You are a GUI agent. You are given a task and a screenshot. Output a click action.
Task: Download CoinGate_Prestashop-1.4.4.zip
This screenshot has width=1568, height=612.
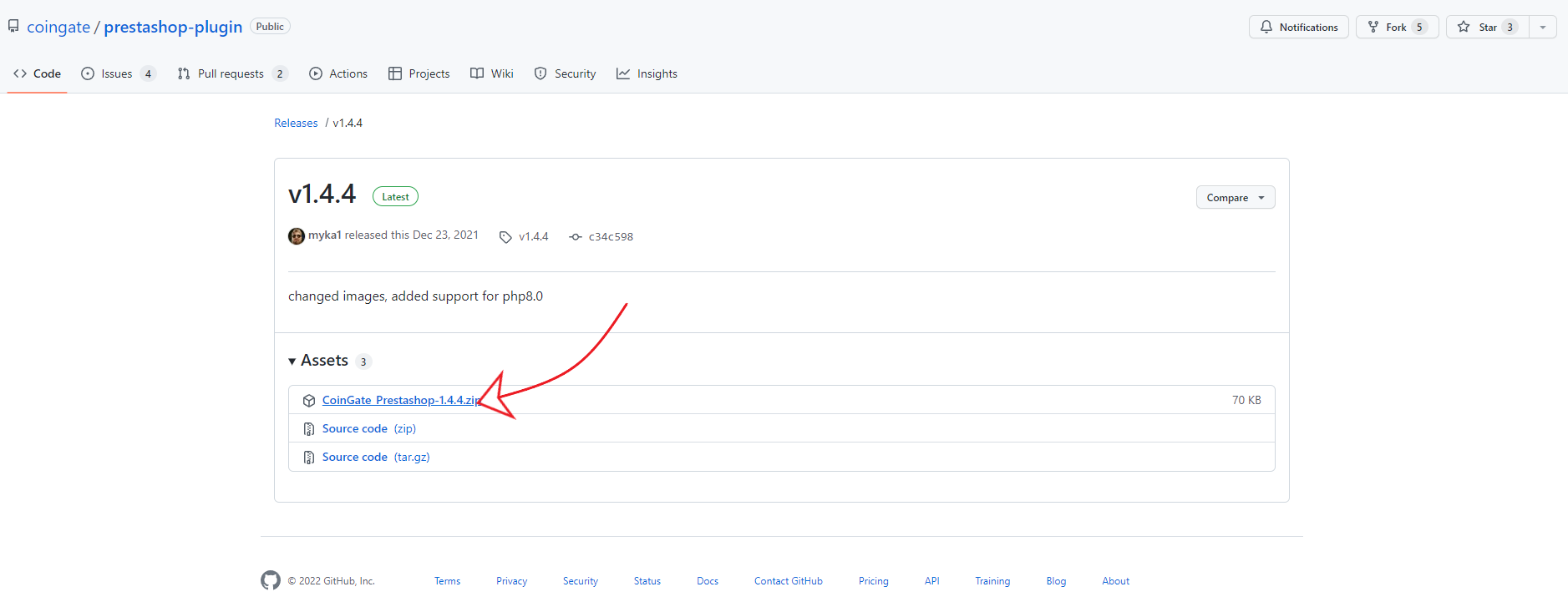click(401, 400)
